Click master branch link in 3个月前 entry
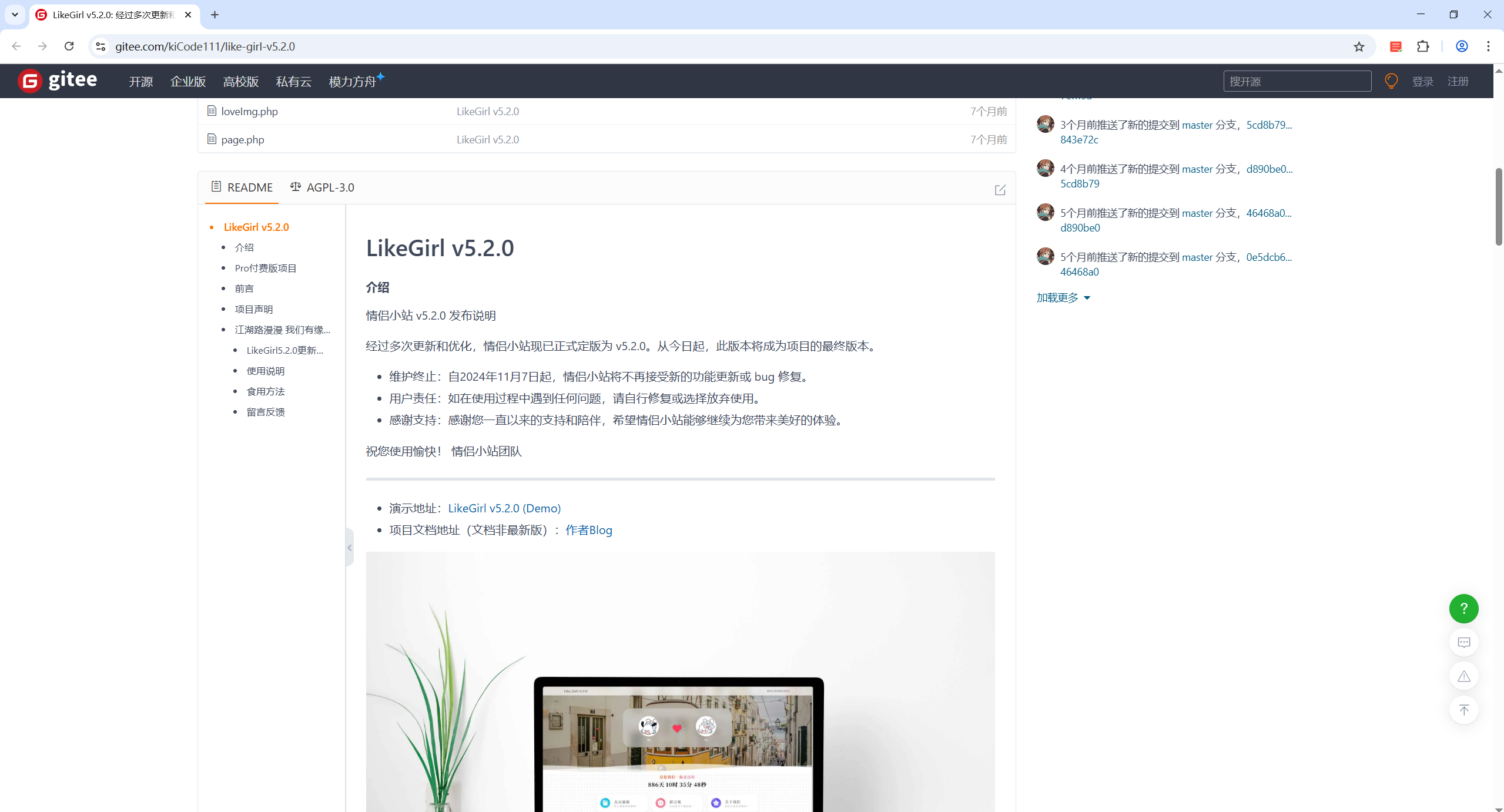The height and width of the screenshot is (812, 1504). (x=1197, y=125)
